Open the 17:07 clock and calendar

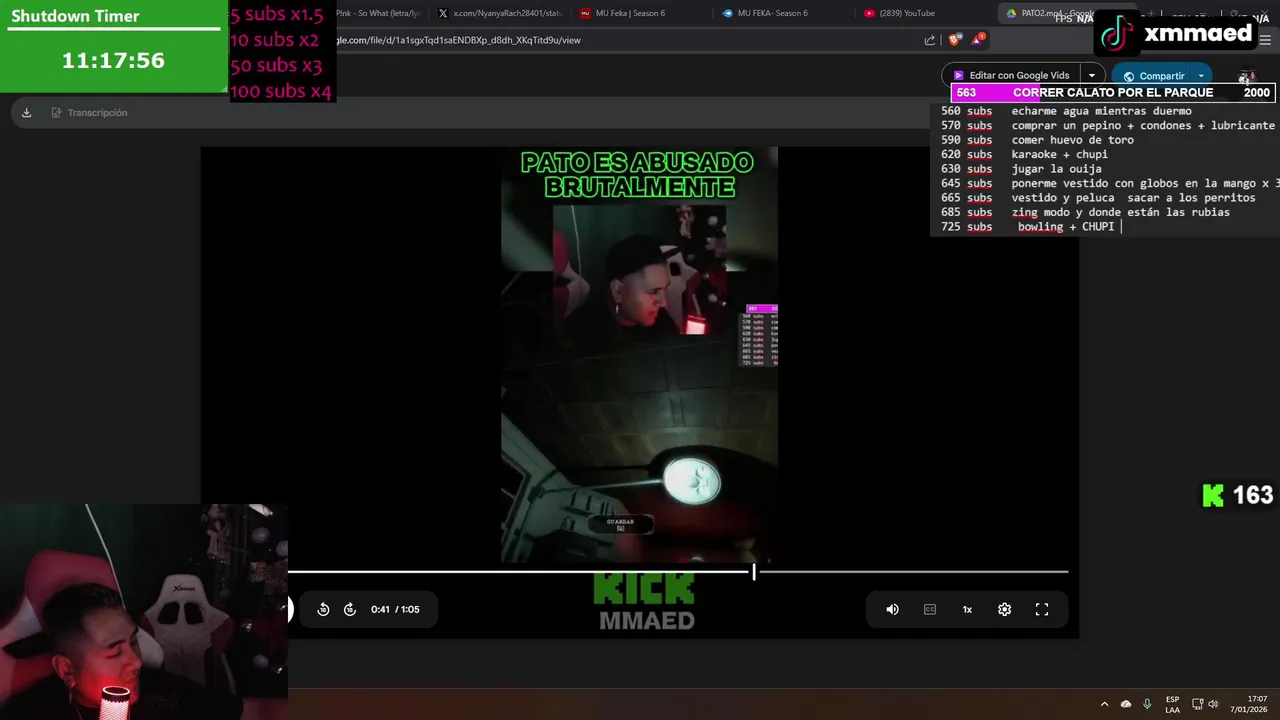[1250, 704]
